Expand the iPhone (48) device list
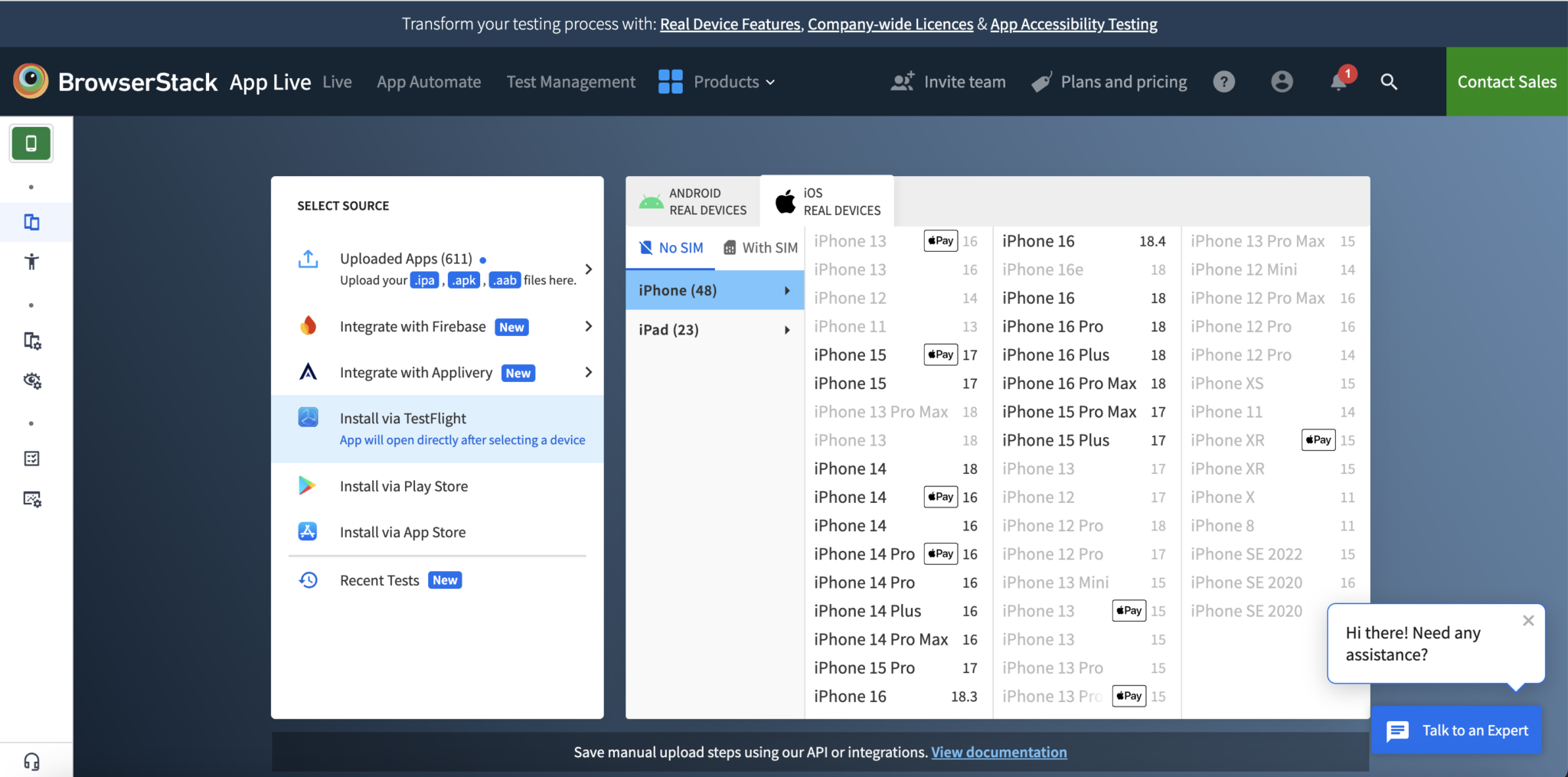 click(713, 289)
